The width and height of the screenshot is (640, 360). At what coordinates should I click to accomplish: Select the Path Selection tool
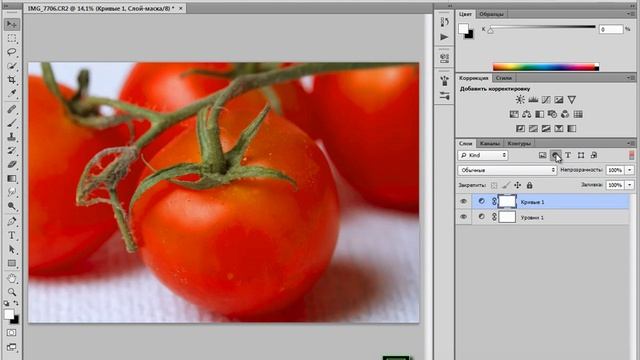[x=11, y=249]
